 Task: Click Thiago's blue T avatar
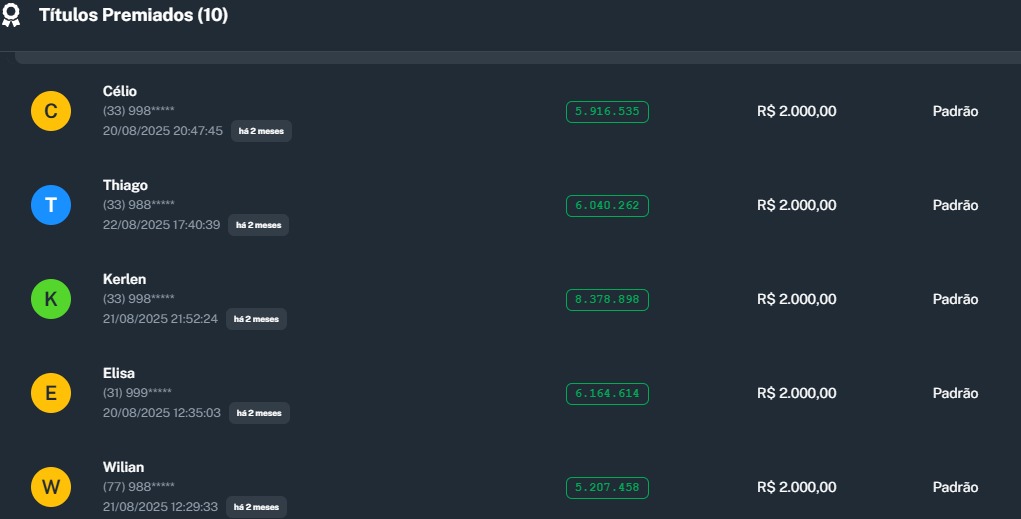51,205
